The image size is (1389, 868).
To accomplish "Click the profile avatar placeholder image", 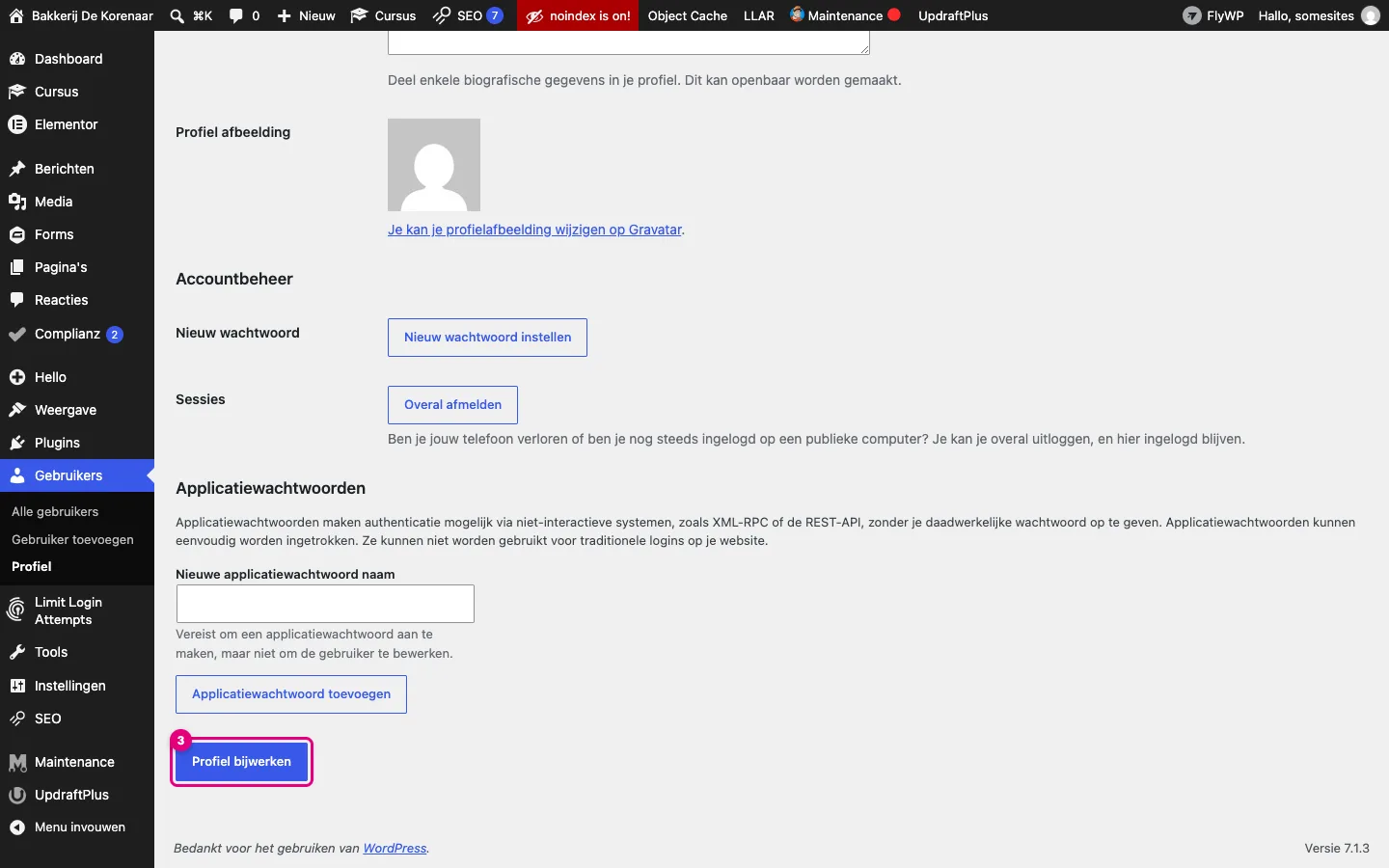I will (x=434, y=165).
